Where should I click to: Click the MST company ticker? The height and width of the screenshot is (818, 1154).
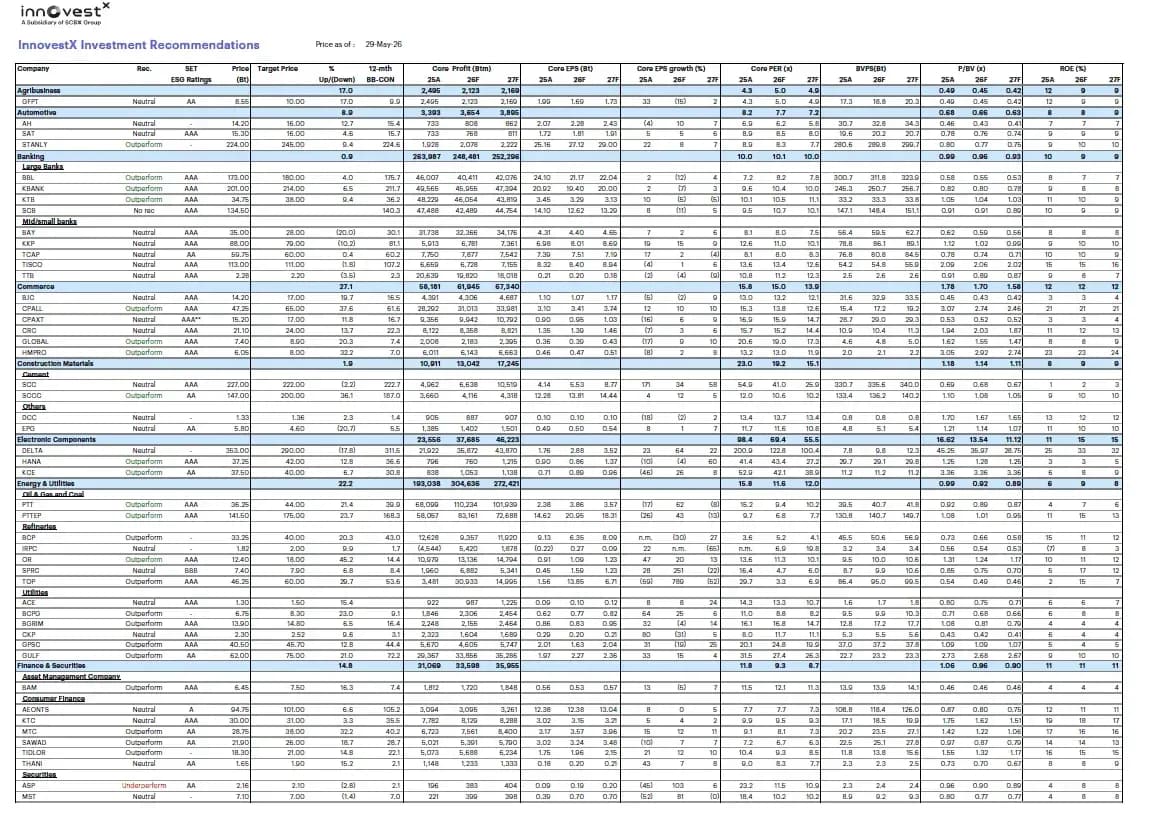(x=29, y=797)
